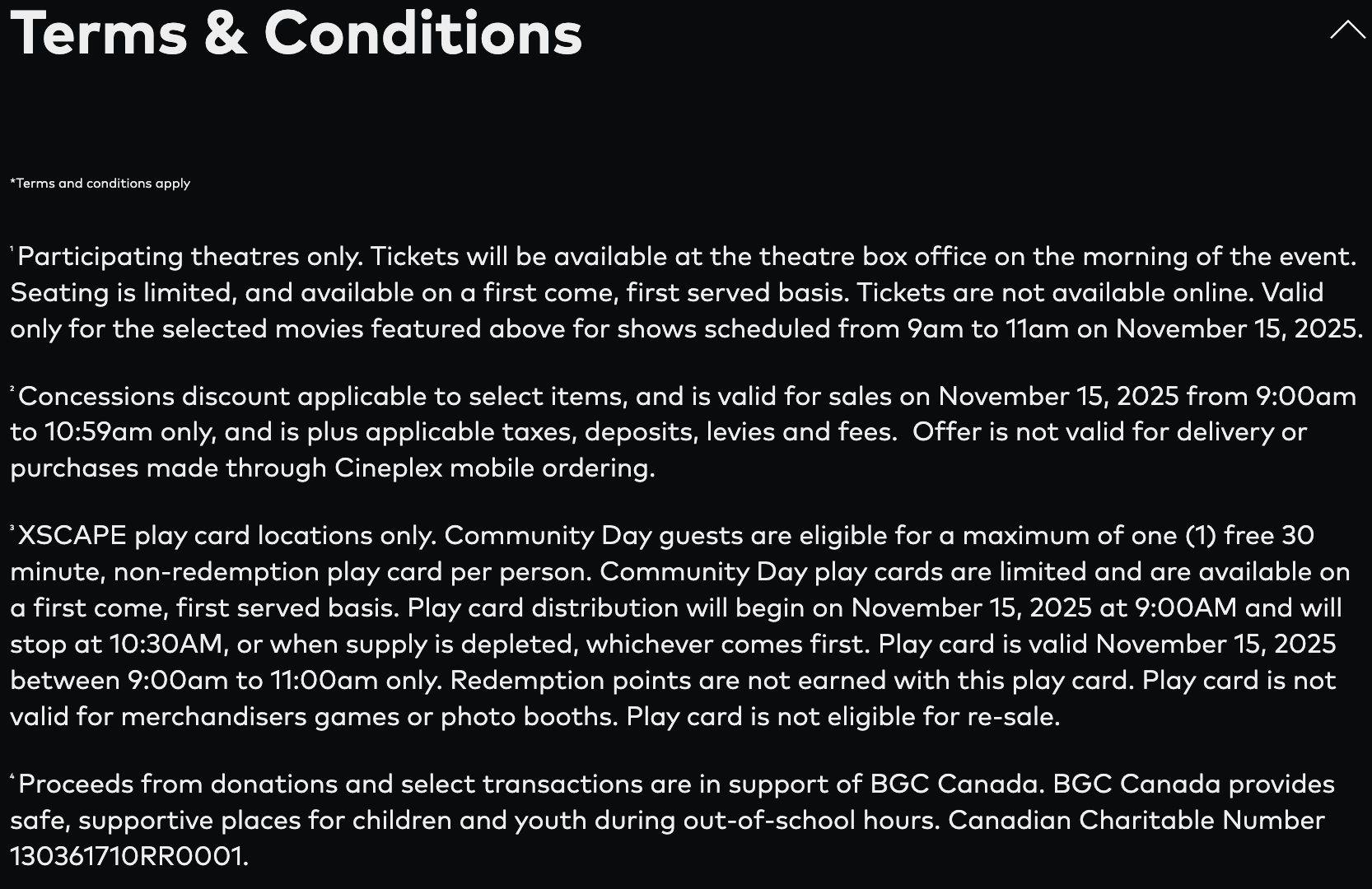Collapse the Terms & Conditions section chevron
The height and width of the screenshot is (889, 1372).
(x=1347, y=30)
